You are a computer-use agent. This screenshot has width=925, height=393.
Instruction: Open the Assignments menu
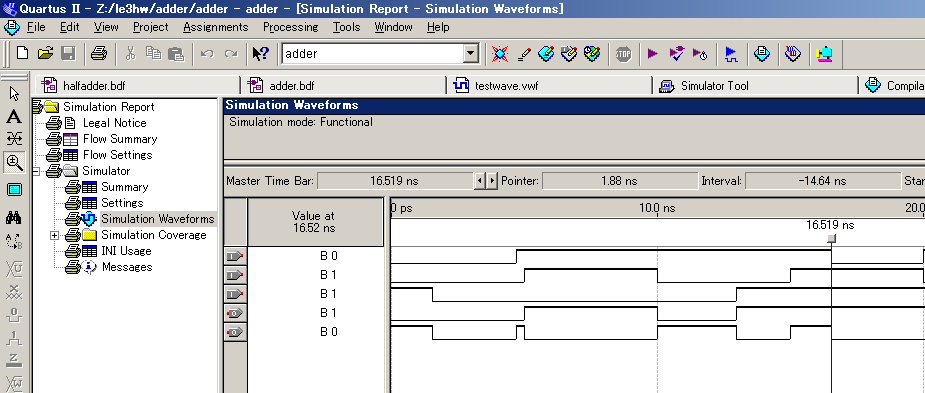215,27
